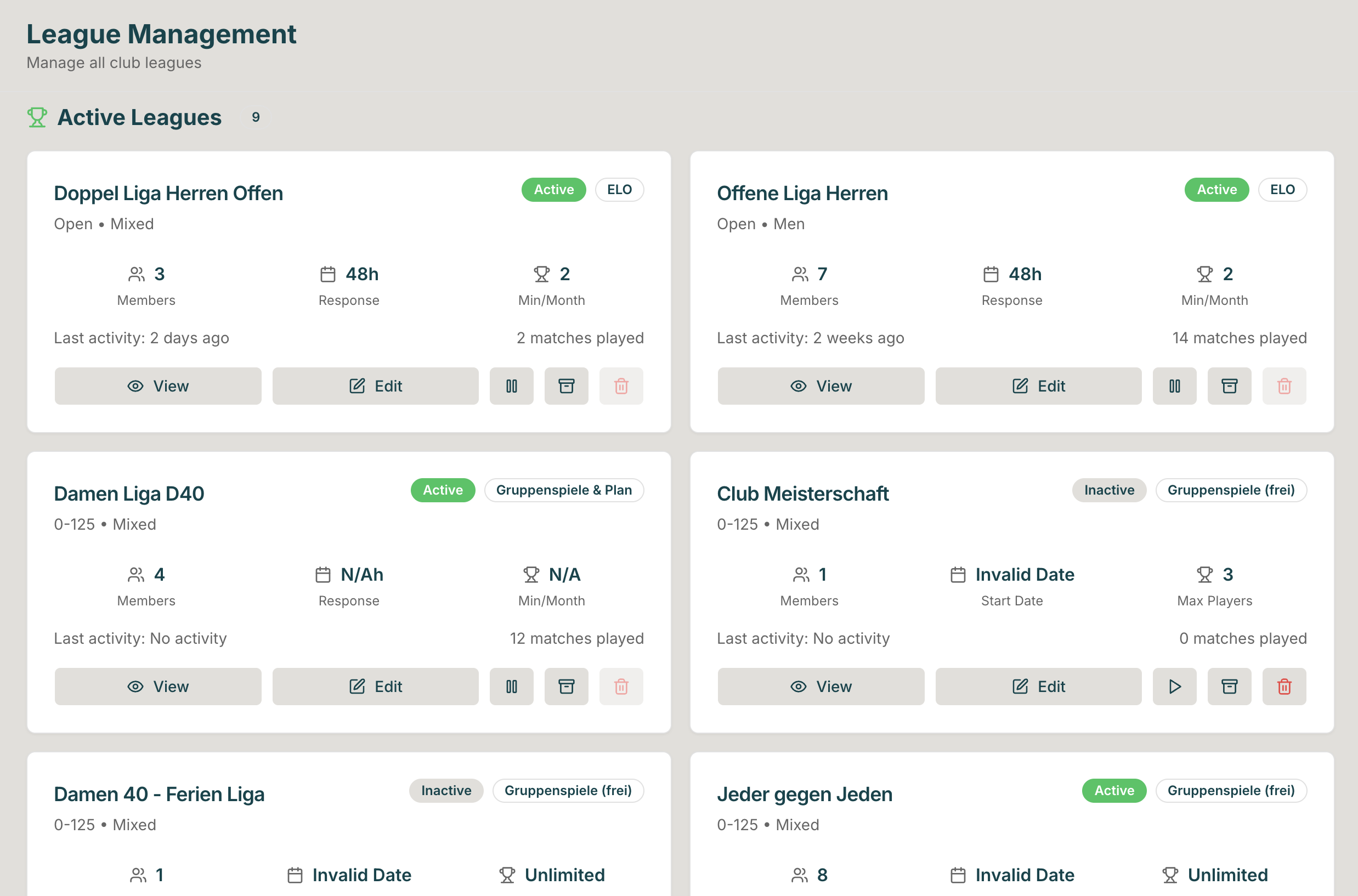The width and height of the screenshot is (1358, 896).
Task: Open the Jeder gegen Jeden league title
Action: tap(804, 795)
